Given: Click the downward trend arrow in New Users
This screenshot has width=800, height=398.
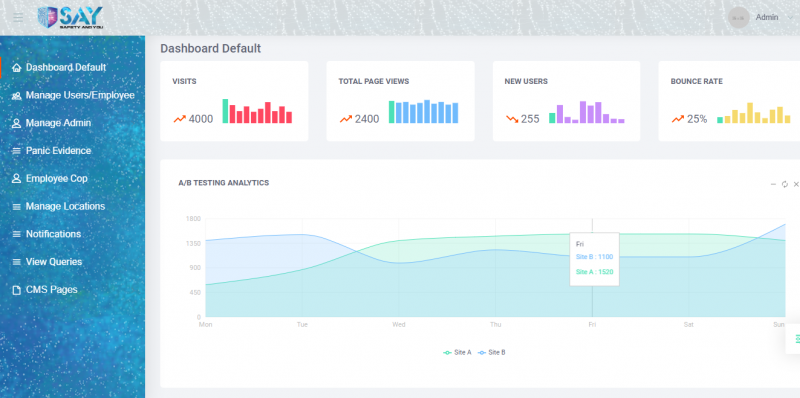Looking at the screenshot, I should (x=512, y=119).
